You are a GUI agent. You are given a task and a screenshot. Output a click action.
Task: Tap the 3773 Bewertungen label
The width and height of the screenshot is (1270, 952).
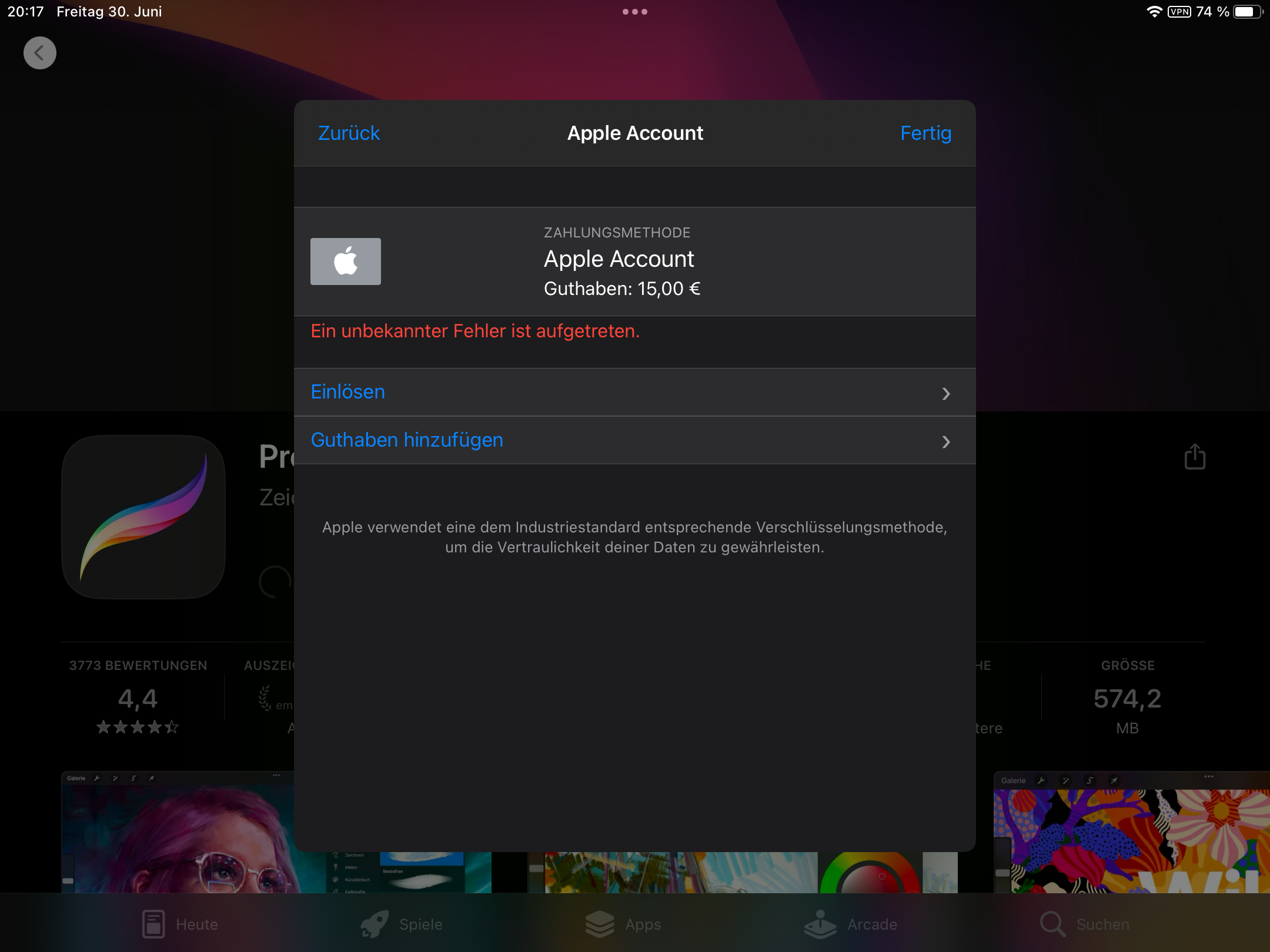[x=138, y=665]
